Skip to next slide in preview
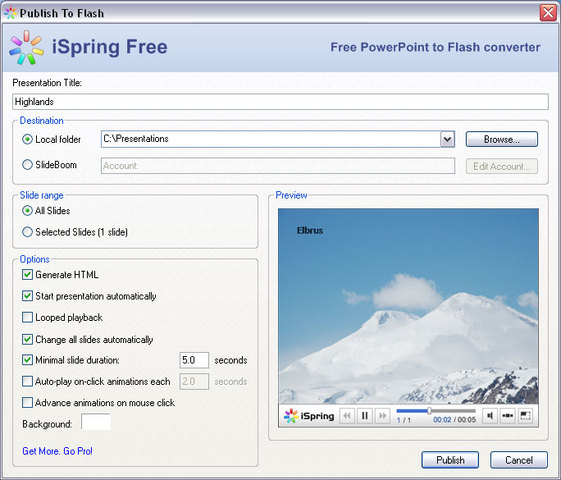 [x=382, y=416]
